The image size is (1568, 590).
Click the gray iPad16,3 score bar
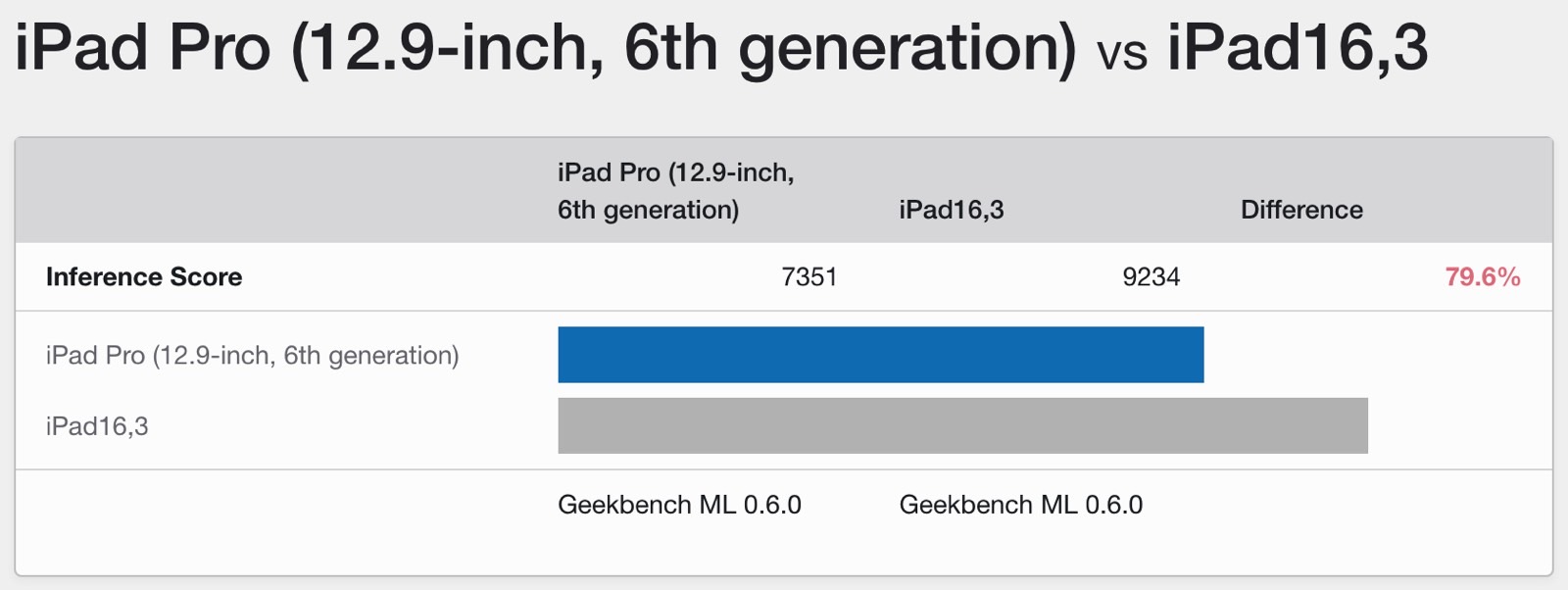click(x=962, y=425)
